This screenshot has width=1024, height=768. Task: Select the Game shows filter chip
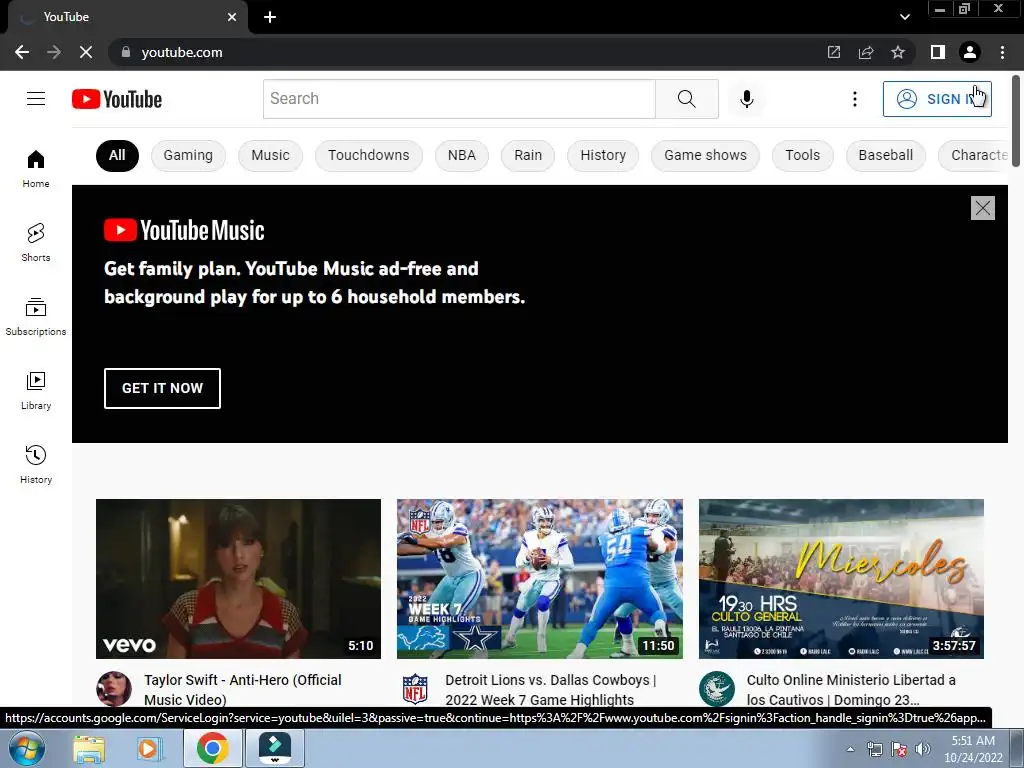(705, 155)
